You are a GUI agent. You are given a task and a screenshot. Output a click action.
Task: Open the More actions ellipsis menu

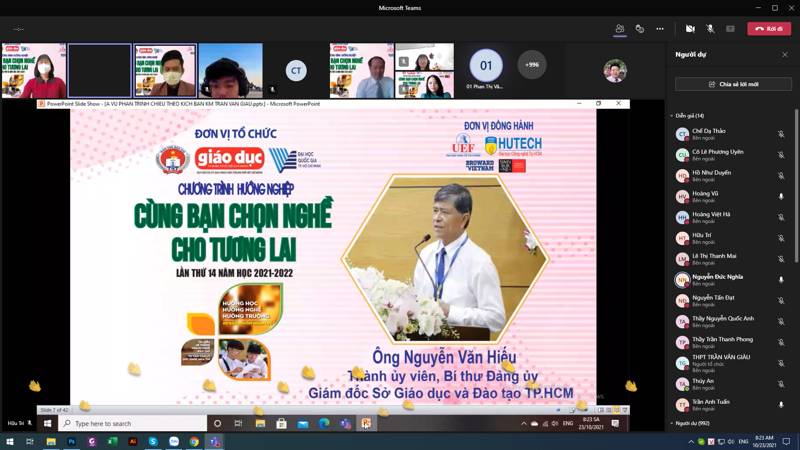660,29
